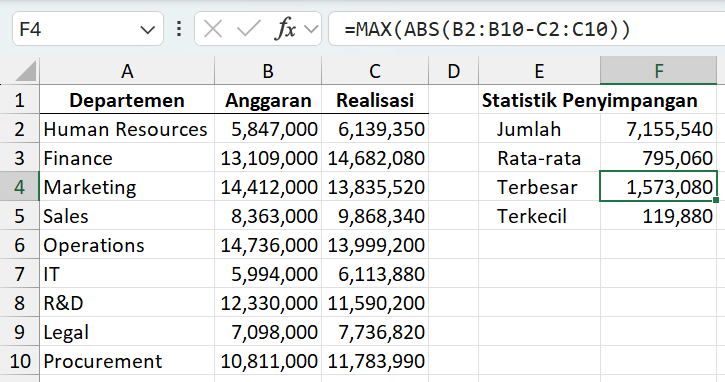Select row 10 header

pyautogui.click(x=19, y=361)
